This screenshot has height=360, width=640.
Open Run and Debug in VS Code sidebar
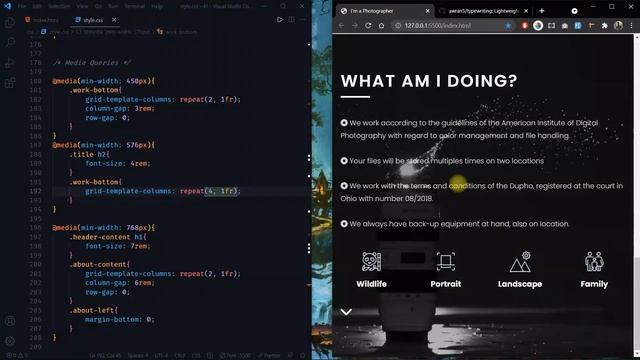[10, 62]
